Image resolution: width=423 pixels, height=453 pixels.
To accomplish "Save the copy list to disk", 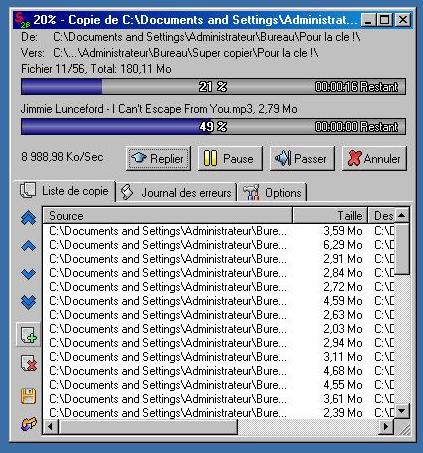I will coord(28,396).
